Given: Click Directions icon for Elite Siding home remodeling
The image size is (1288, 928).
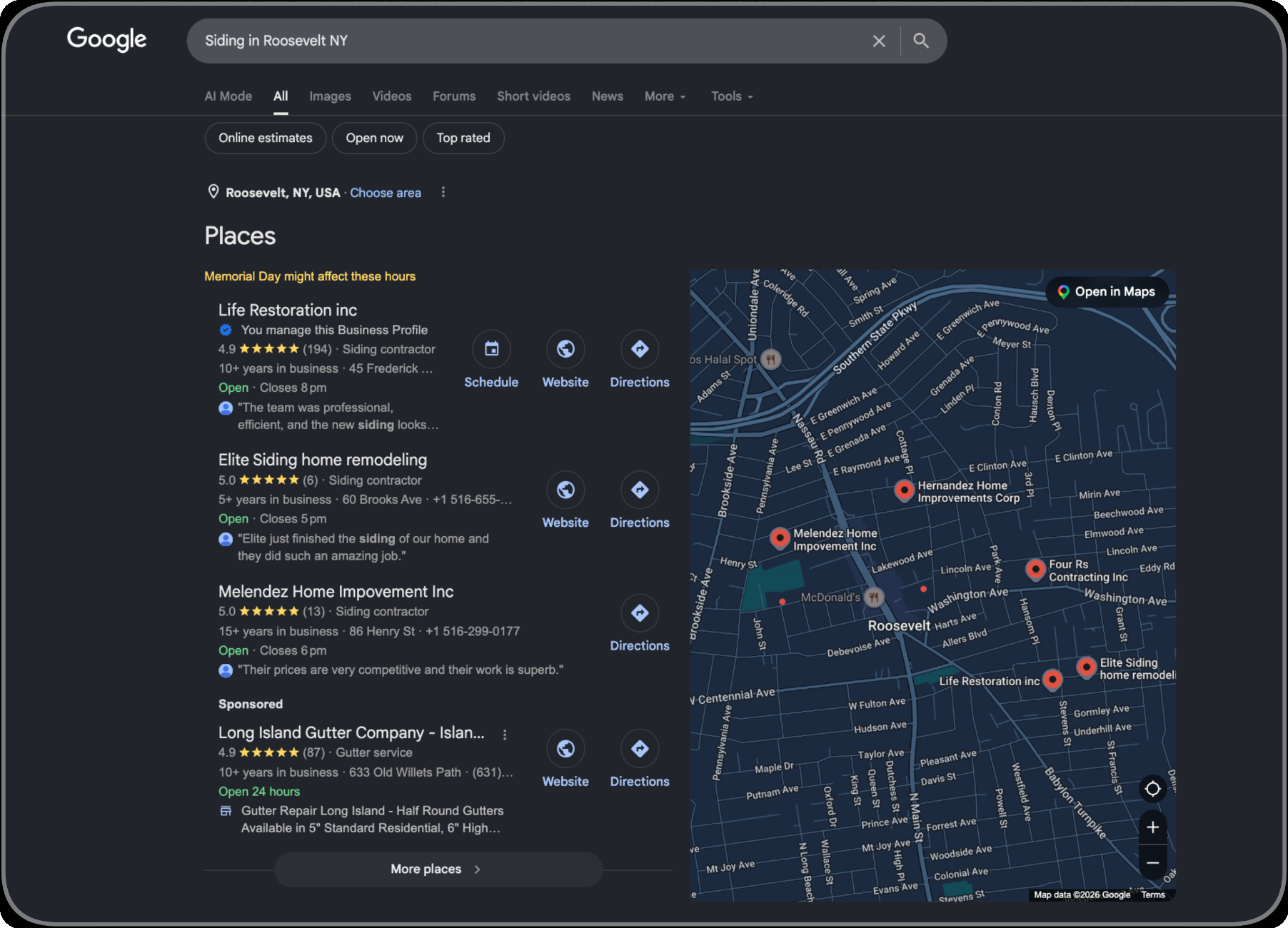Looking at the screenshot, I should coord(640,490).
